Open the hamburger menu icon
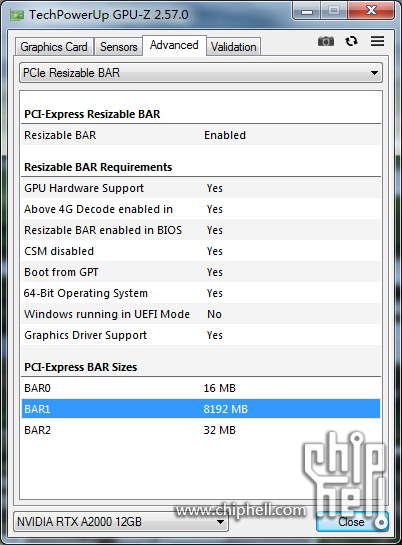Image resolution: width=402 pixels, height=545 pixels. pos(377,41)
